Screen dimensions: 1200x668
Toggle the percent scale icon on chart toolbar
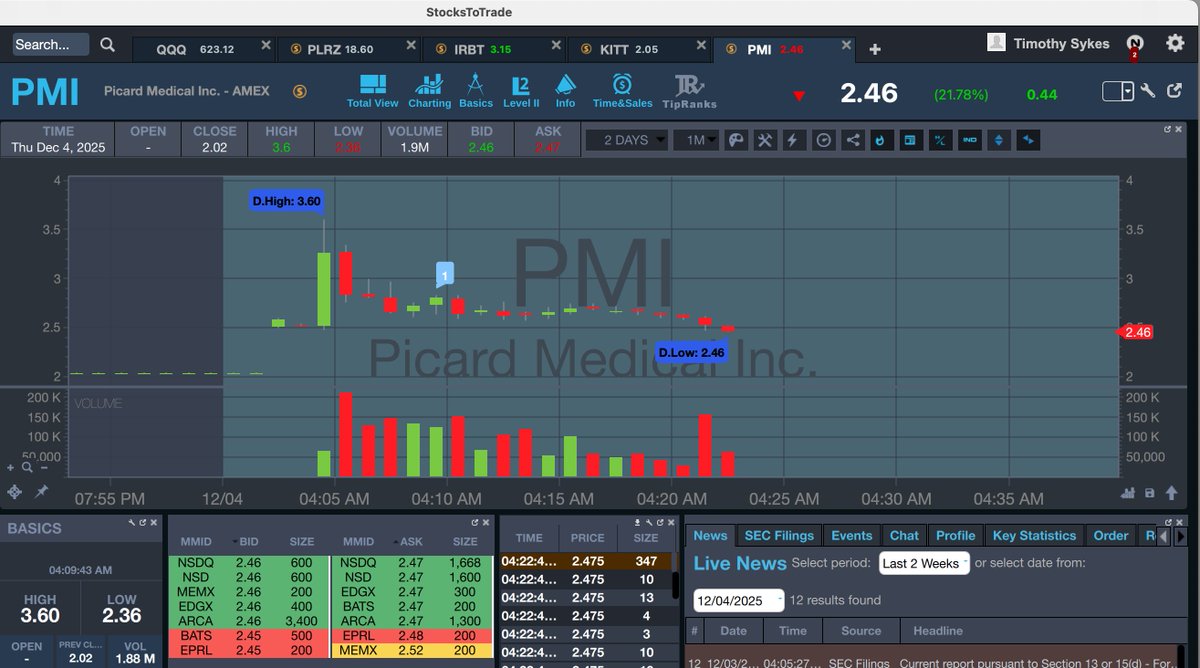pos(940,140)
